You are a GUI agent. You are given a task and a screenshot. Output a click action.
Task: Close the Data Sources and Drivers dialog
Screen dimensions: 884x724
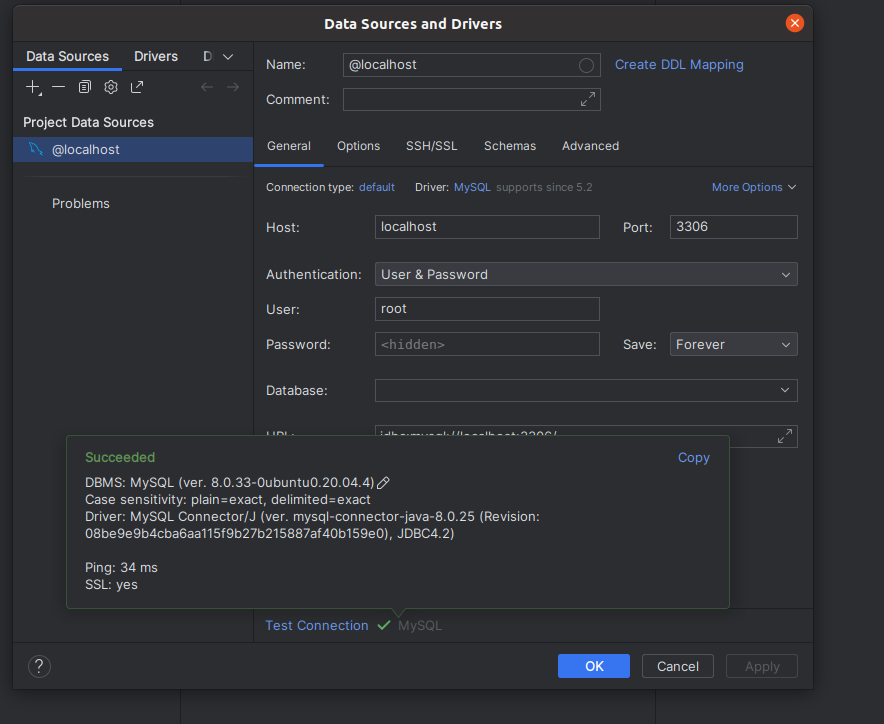pyautogui.click(x=795, y=23)
